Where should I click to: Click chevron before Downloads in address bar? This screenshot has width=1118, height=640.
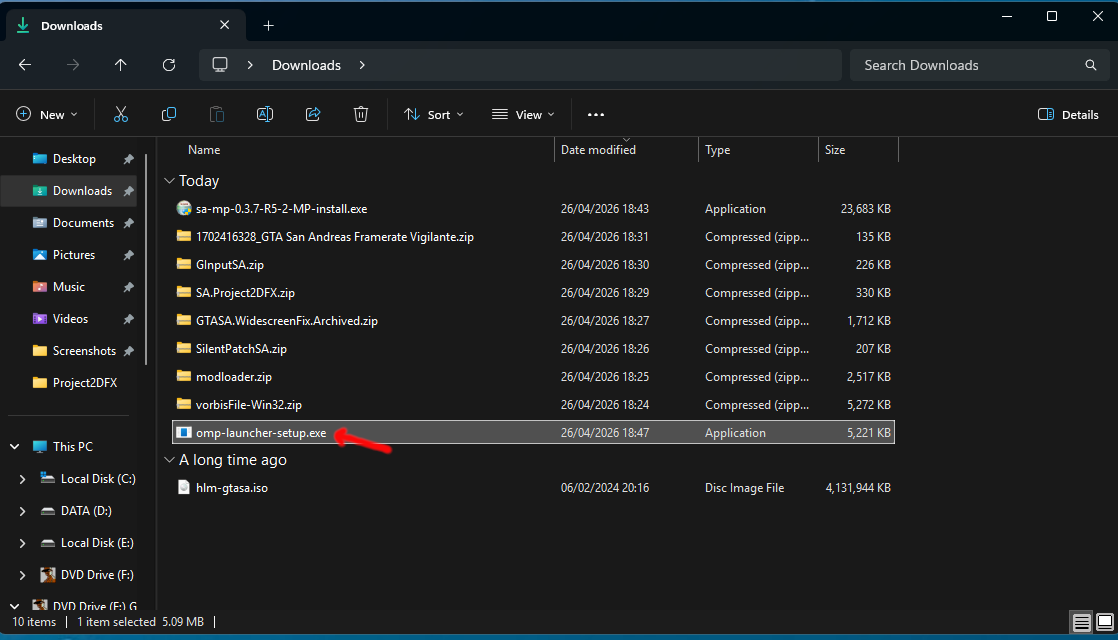coord(250,65)
